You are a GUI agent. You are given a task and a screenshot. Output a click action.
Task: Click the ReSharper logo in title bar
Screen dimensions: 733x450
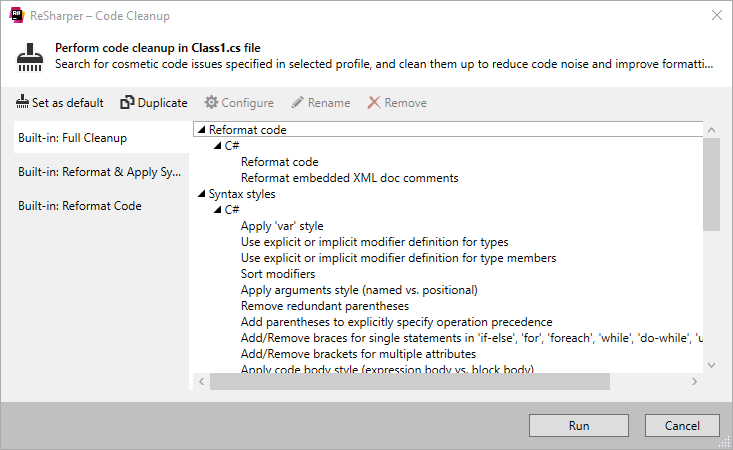(16, 15)
